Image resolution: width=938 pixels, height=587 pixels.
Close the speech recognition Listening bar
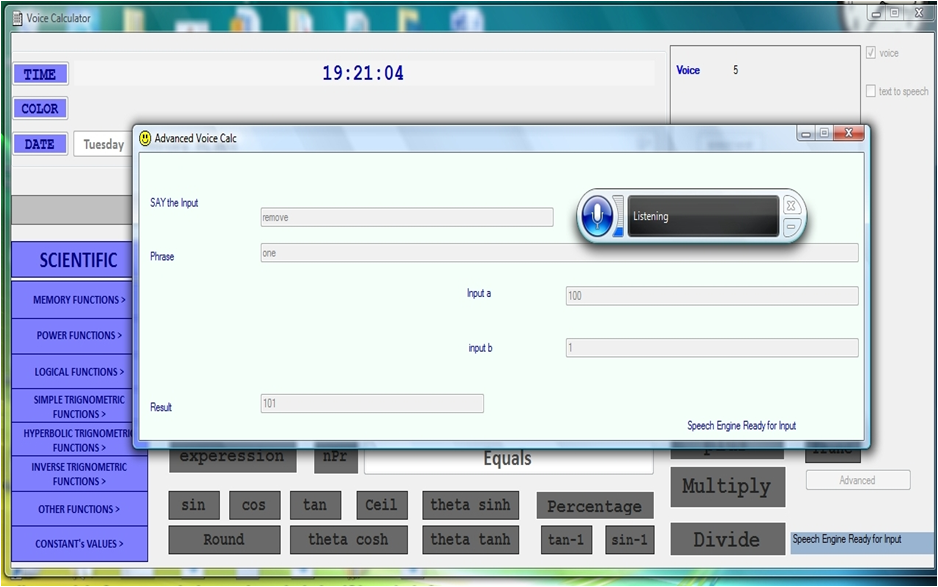pyautogui.click(x=791, y=206)
